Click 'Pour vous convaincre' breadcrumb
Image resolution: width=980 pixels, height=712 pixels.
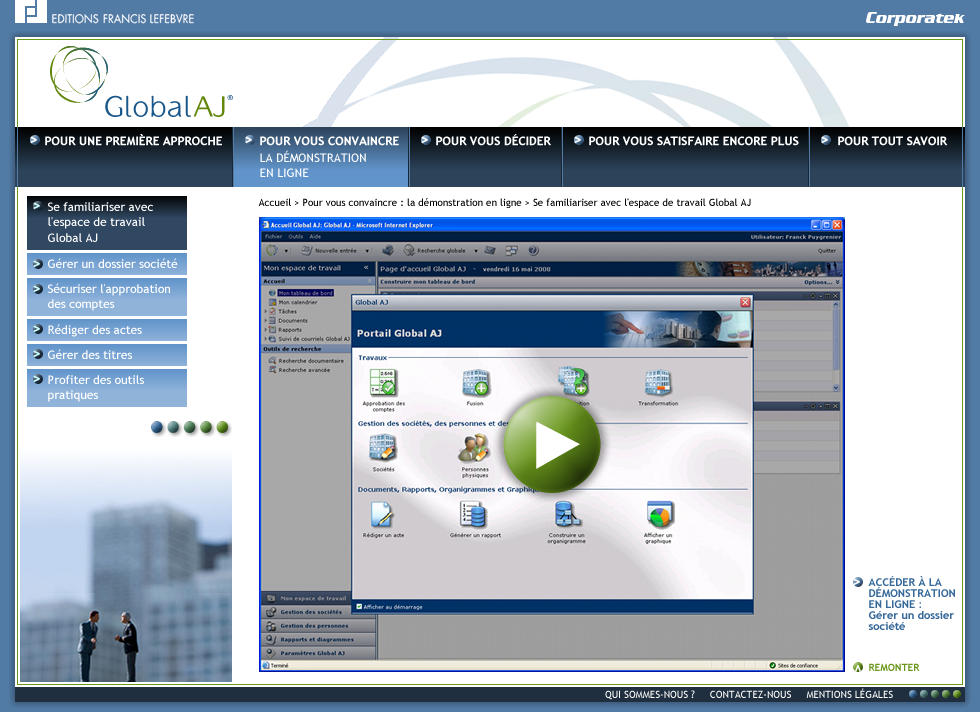(412, 203)
